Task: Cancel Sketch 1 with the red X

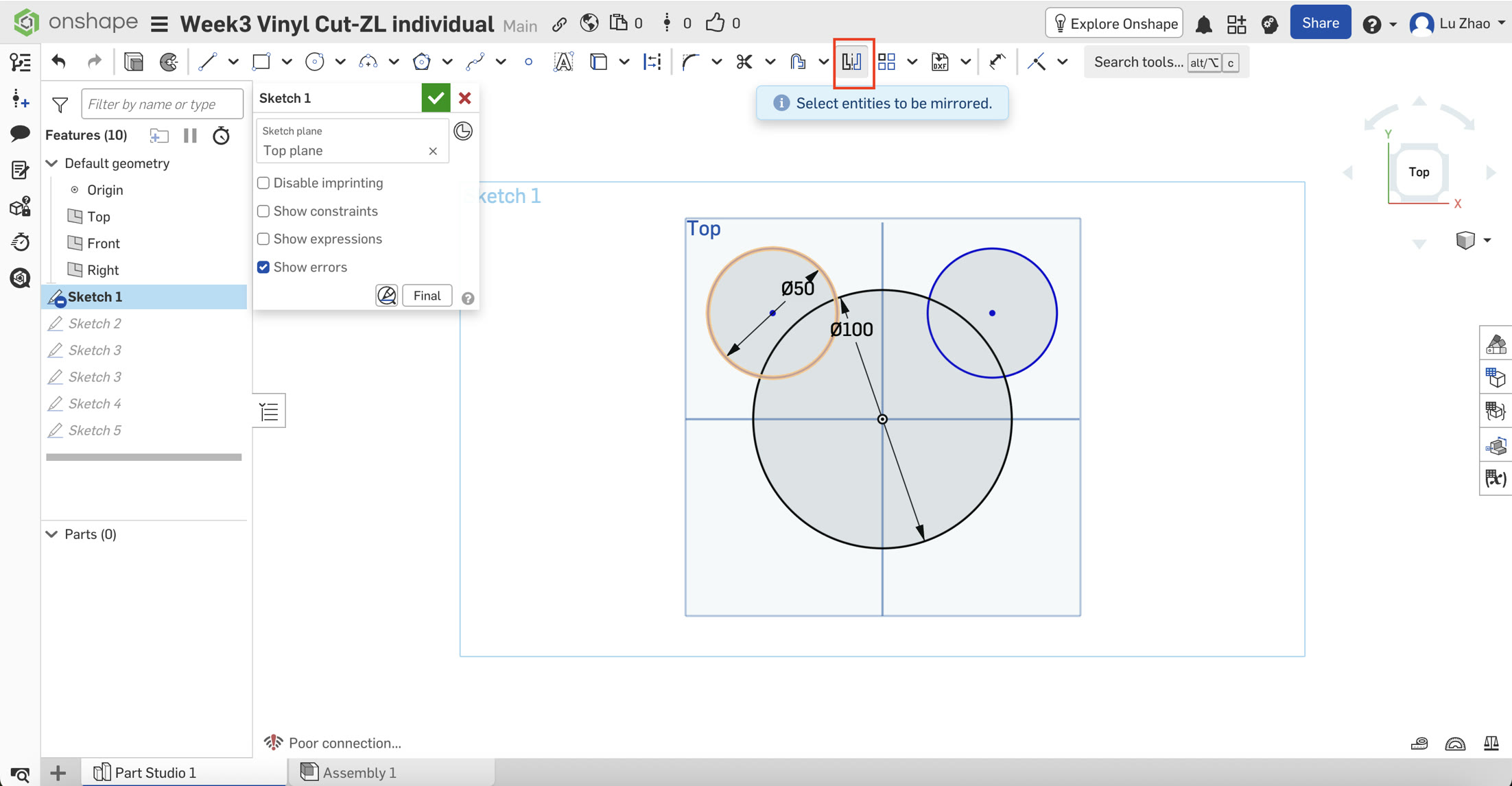Action: [x=465, y=98]
